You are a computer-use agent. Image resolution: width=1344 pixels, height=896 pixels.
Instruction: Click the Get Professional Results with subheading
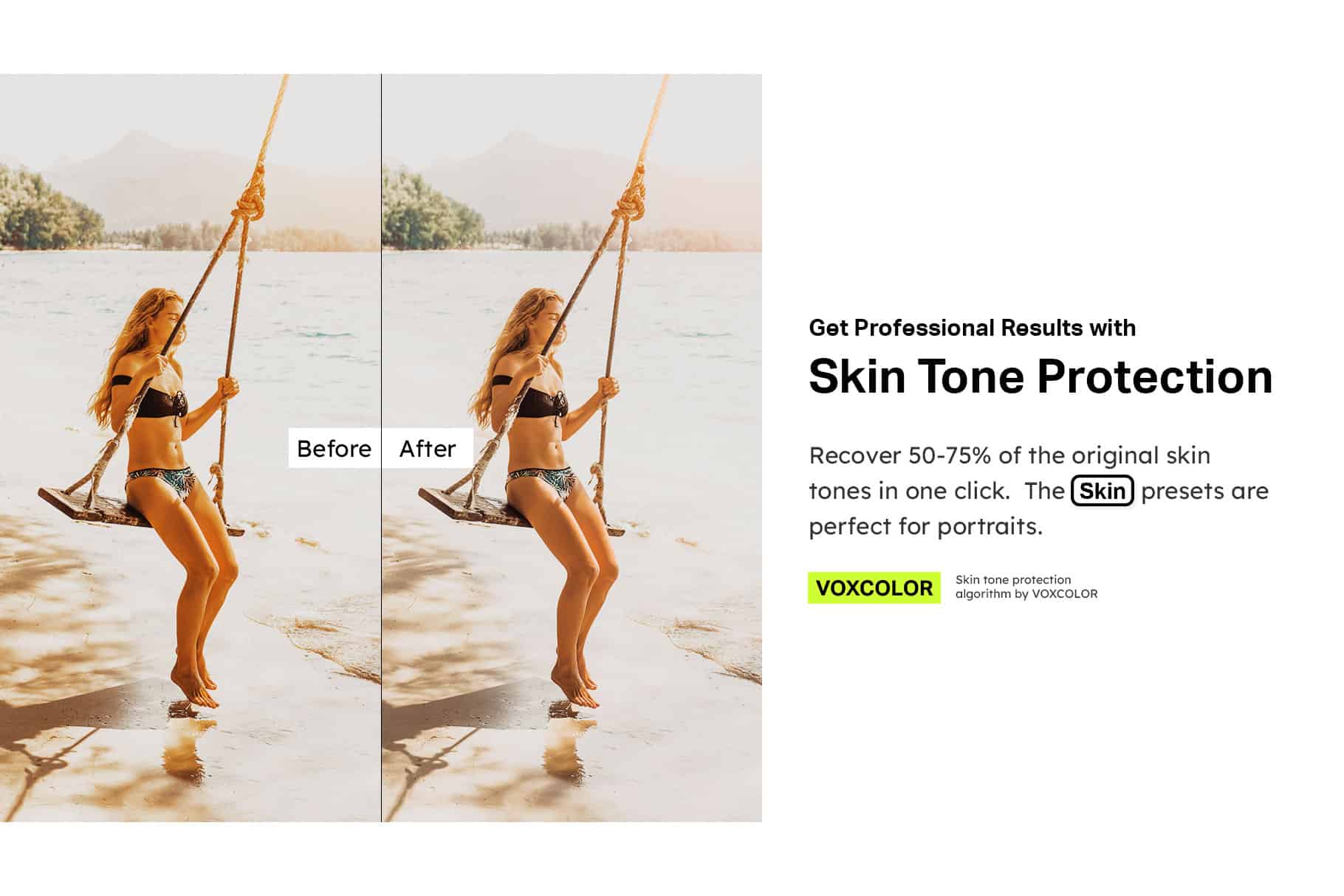point(972,328)
